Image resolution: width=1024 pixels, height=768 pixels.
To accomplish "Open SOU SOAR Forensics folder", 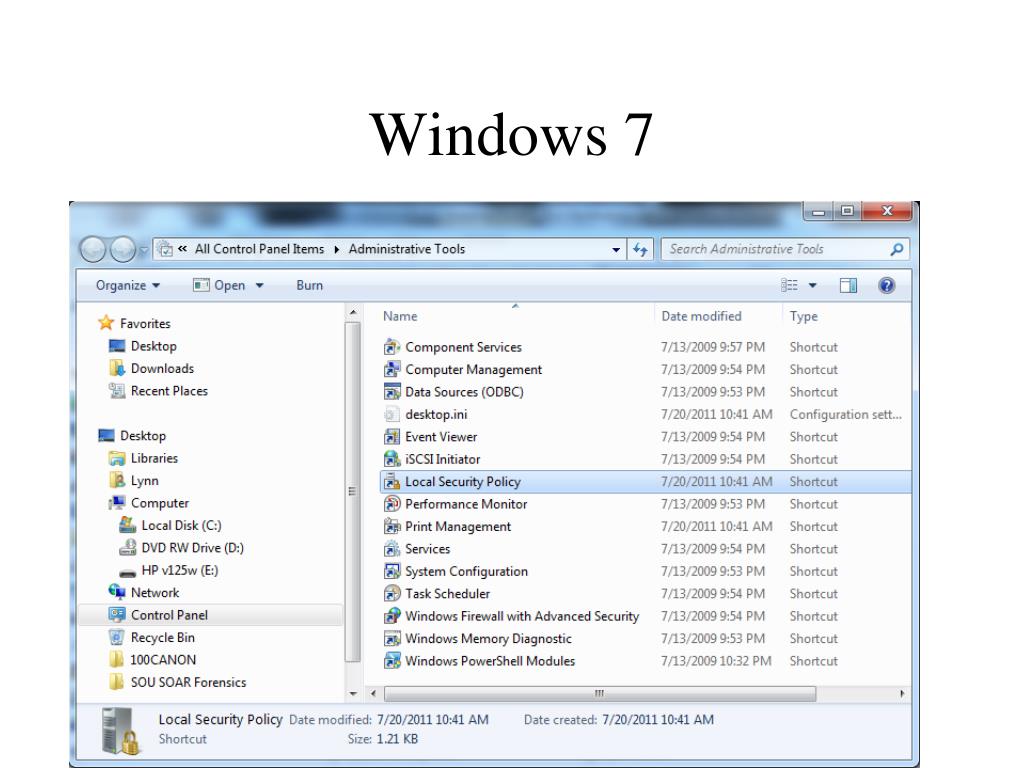I will coord(188,682).
